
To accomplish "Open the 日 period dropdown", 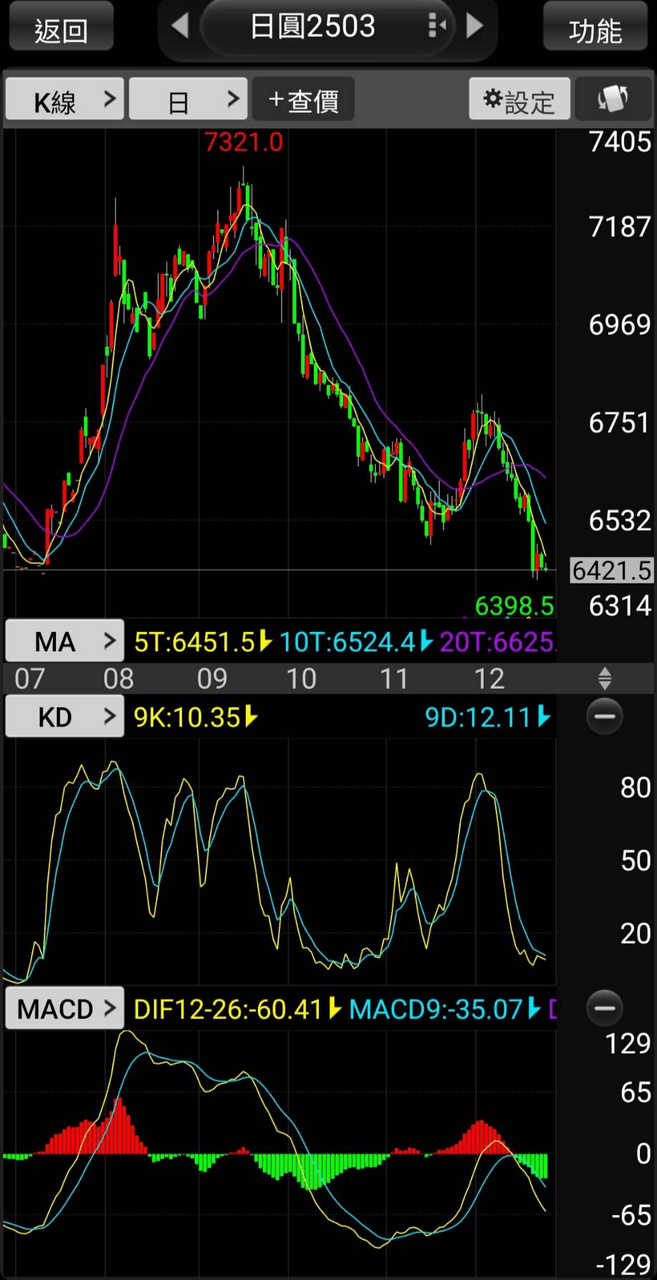I will [188, 99].
